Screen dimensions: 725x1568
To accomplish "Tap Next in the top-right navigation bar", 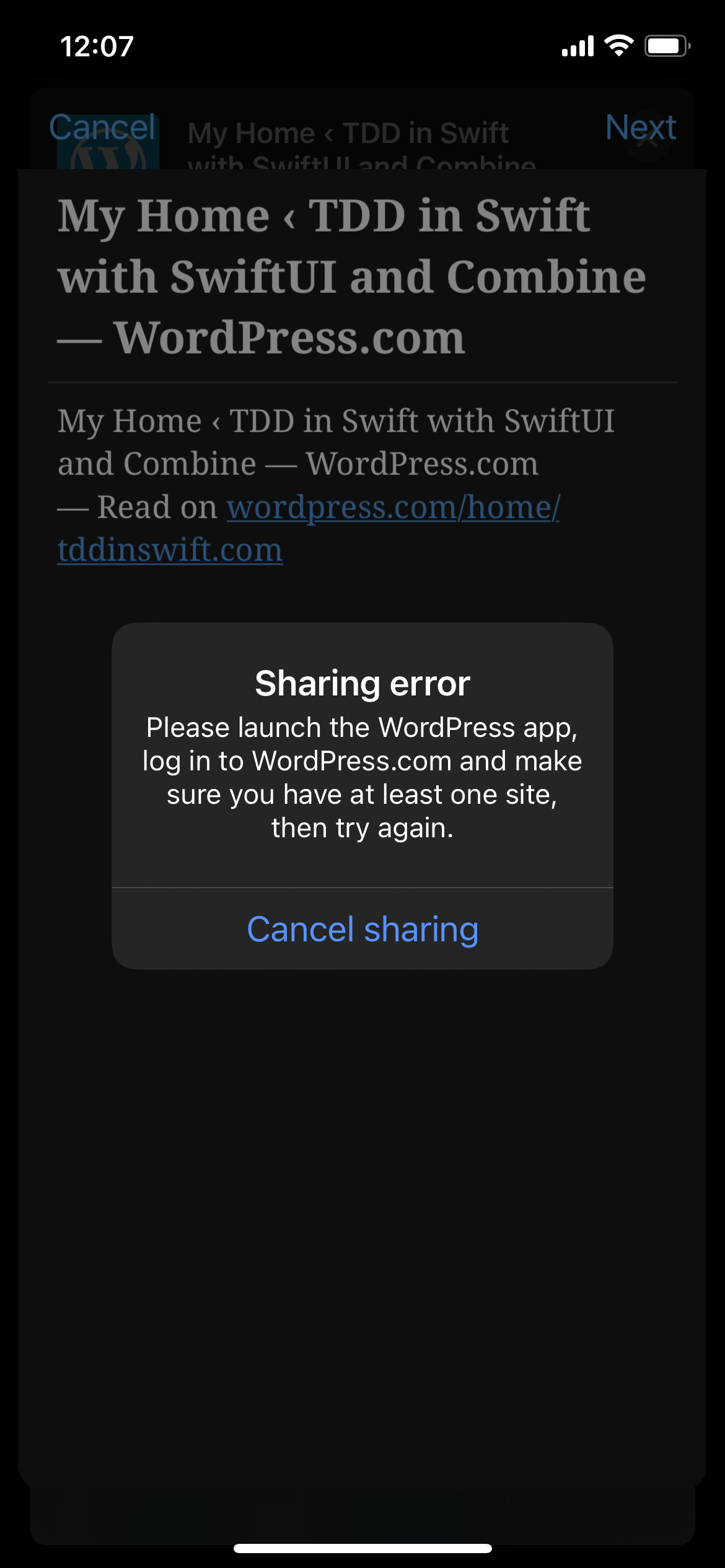I will (640, 128).
